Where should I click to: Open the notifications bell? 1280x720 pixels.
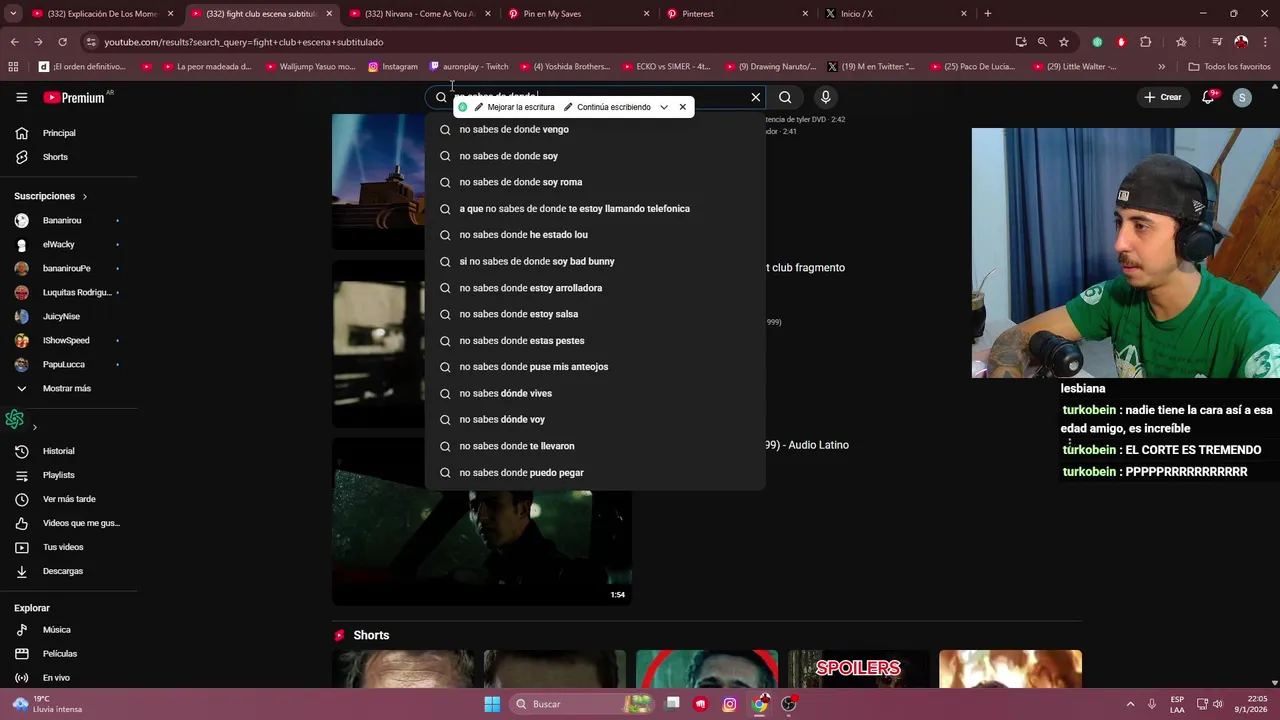pyautogui.click(x=1208, y=97)
